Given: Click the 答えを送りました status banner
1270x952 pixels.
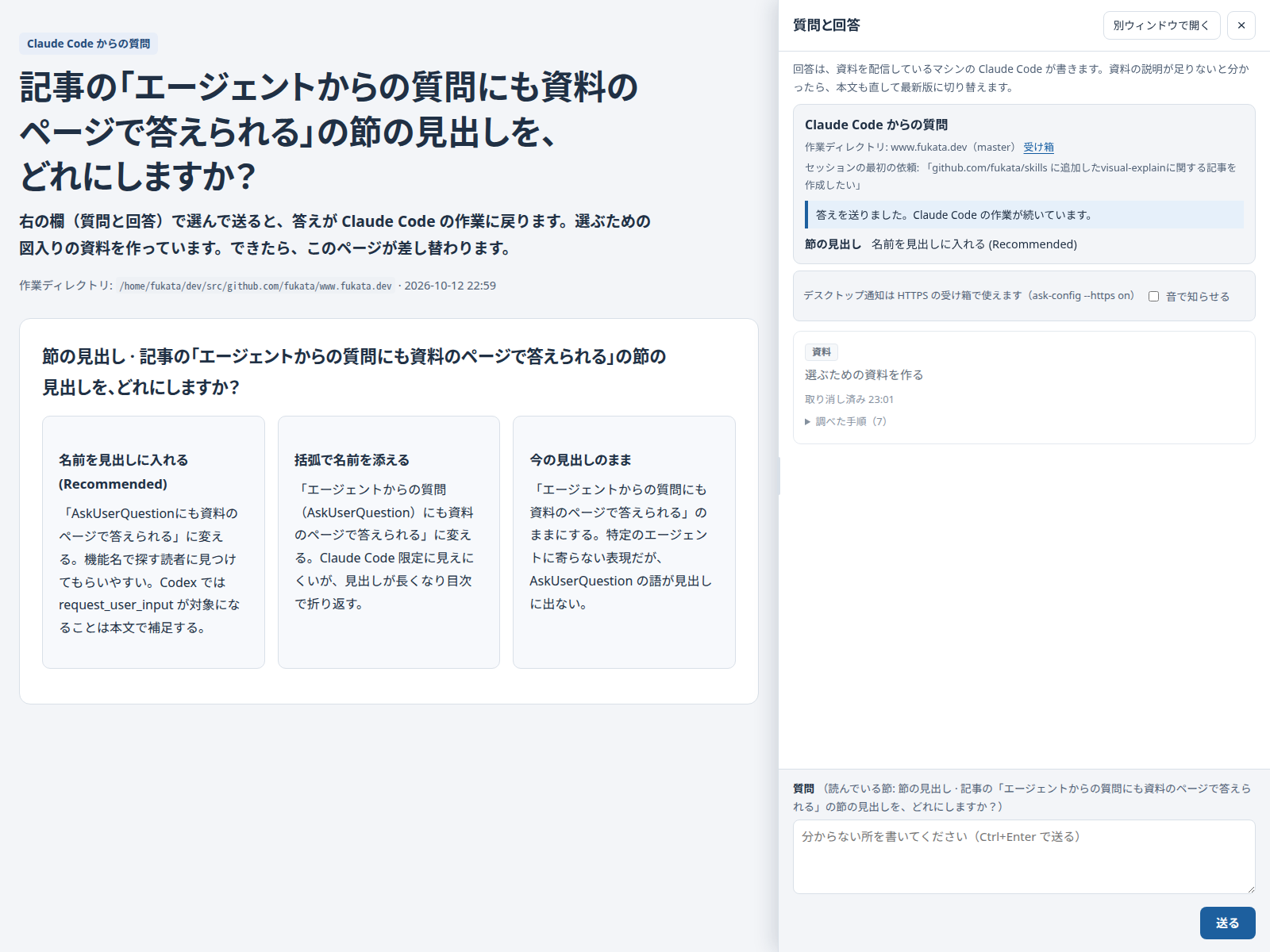Looking at the screenshot, I should [1024, 215].
